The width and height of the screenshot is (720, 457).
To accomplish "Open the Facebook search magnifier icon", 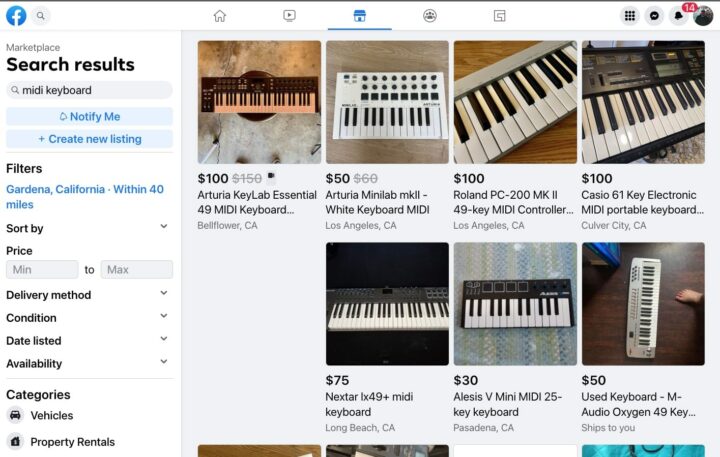I will coord(41,15).
